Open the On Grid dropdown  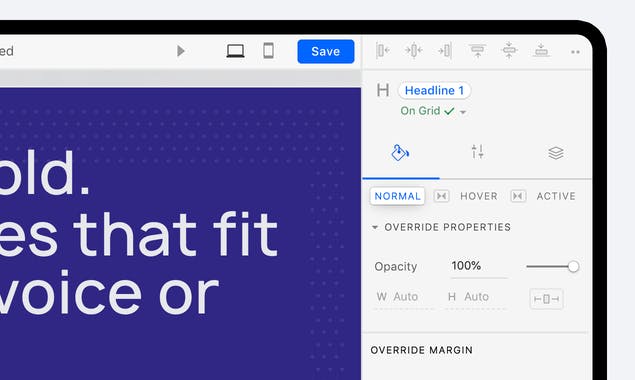click(x=433, y=111)
